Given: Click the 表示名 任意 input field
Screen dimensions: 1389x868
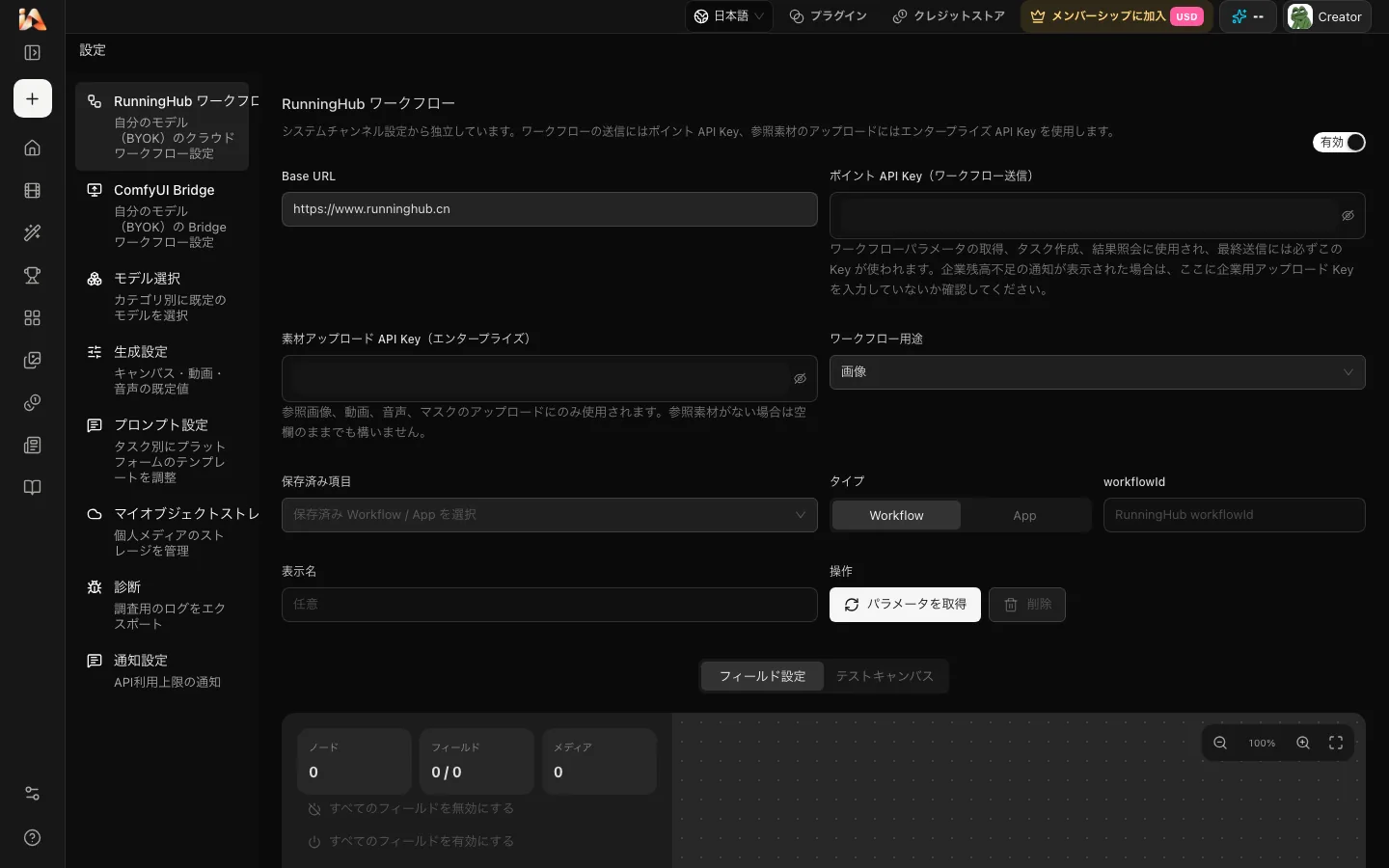Looking at the screenshot, I should point(549,605).
